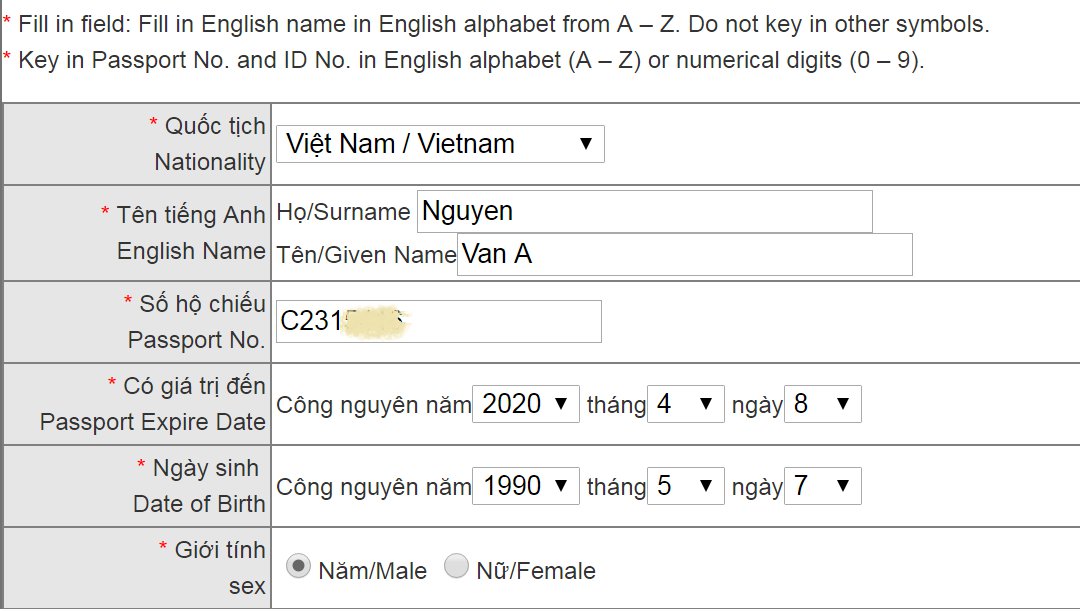Viewport: 1080px width, 612px height.
Task: Click the 'Tên/Given Name' text label
Action: (366, 255)
